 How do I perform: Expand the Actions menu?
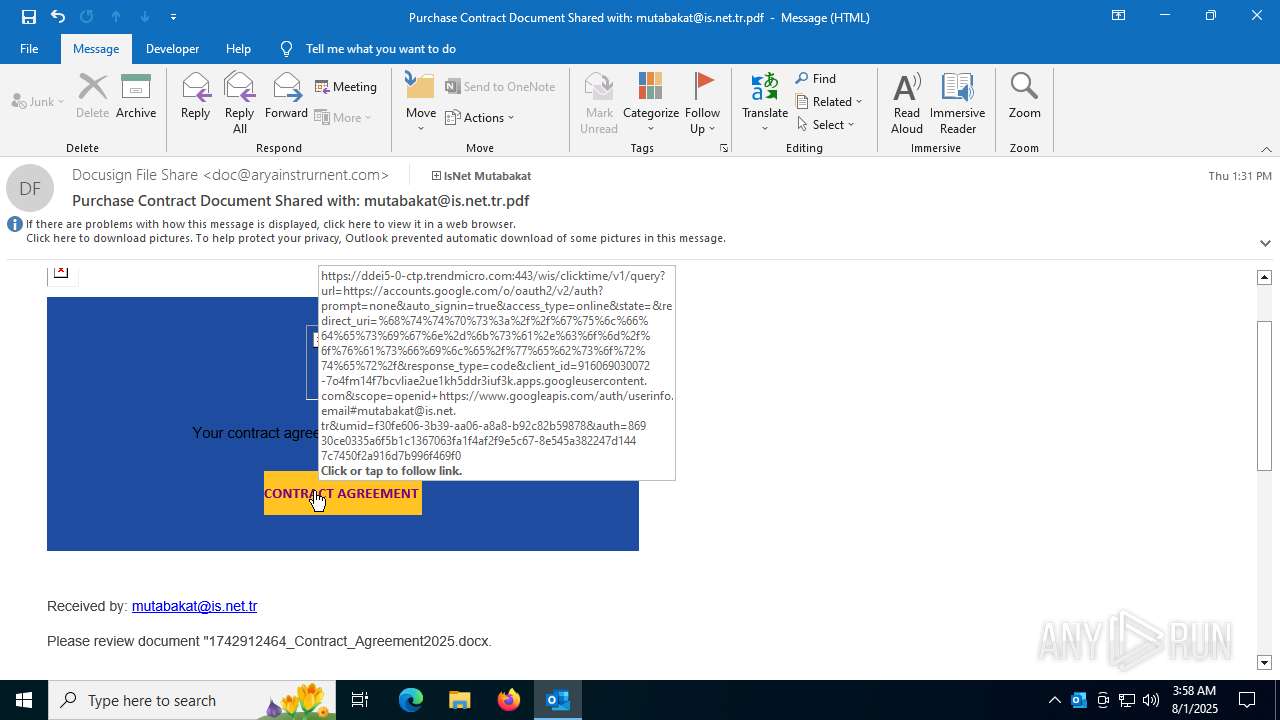[480, 117]
